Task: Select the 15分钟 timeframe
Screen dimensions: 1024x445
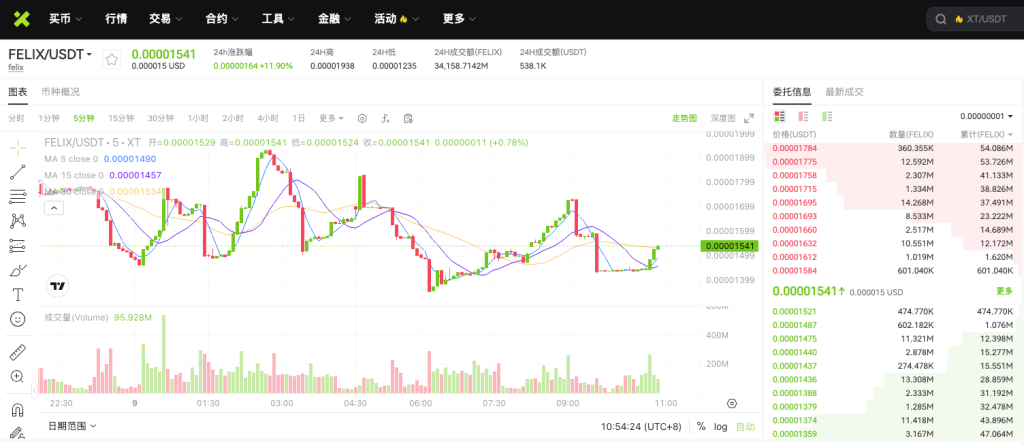Action: pos(121,118)
